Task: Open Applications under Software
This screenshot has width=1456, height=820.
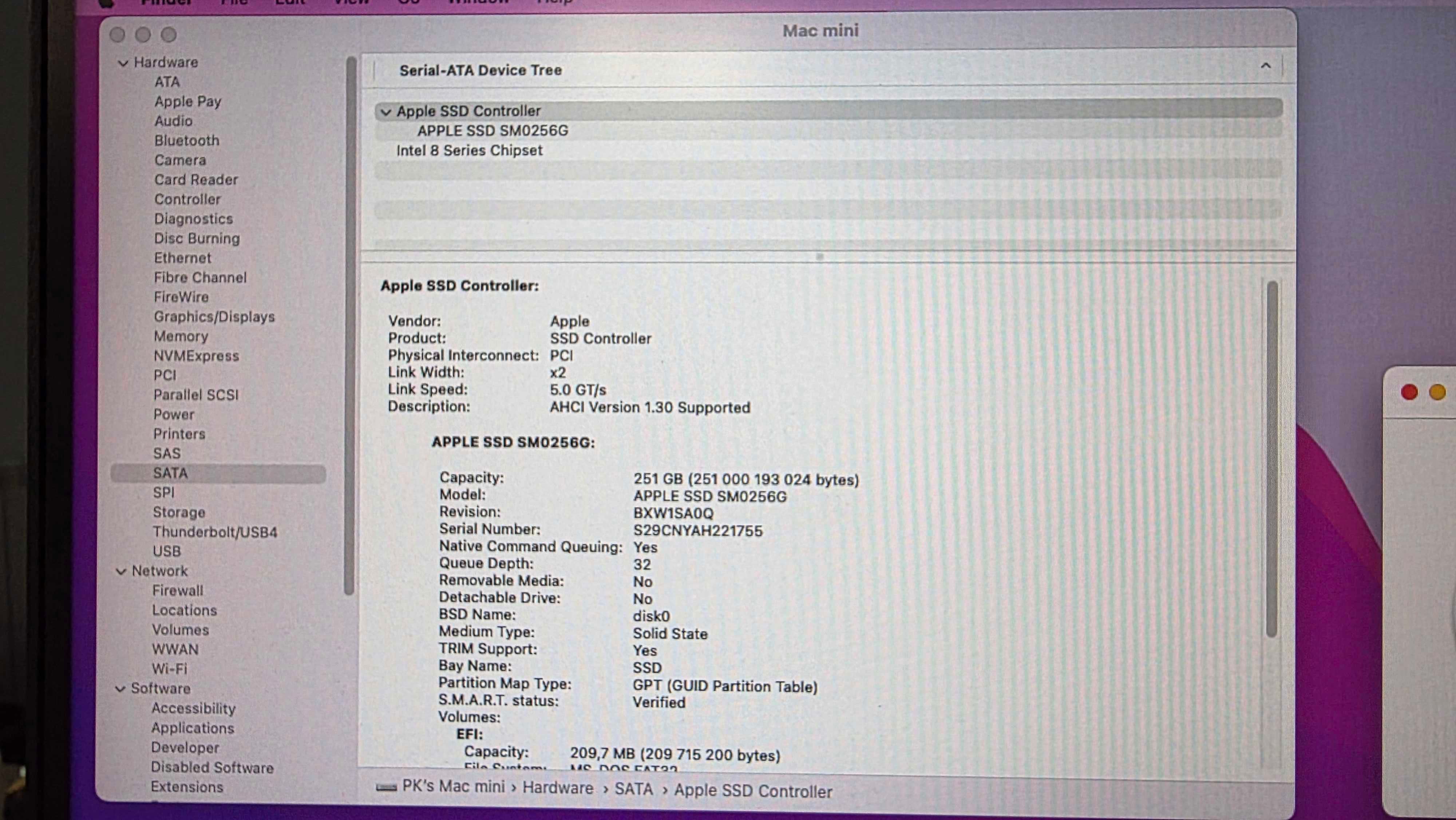Action: coord(192,728)
